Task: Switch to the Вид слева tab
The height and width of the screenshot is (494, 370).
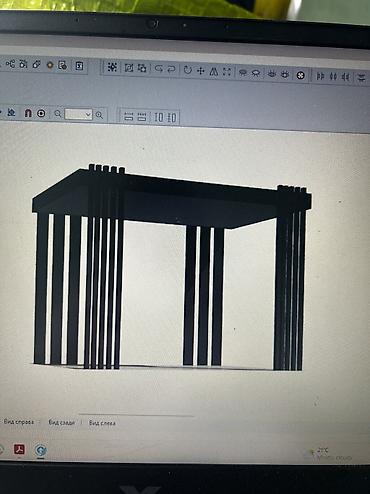Action: click(102, 423)
